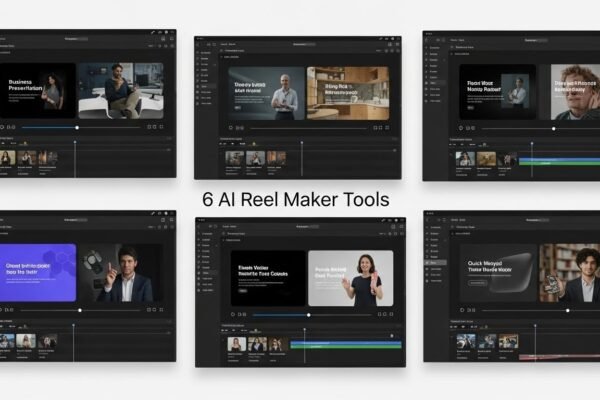Click pencil icon in purple slide window title bar

tap(153, 213)
